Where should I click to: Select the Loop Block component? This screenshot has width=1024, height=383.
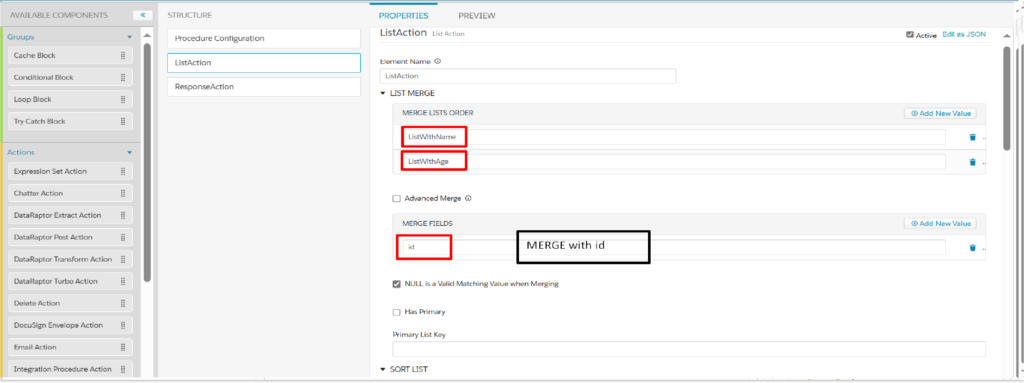pyautogui.click(x=70, y=99)
